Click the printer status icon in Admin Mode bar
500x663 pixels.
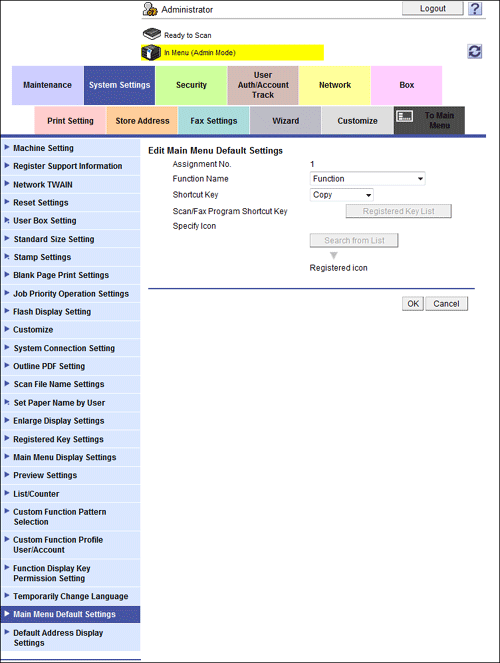pyautogui.click(x=150, y=53)
